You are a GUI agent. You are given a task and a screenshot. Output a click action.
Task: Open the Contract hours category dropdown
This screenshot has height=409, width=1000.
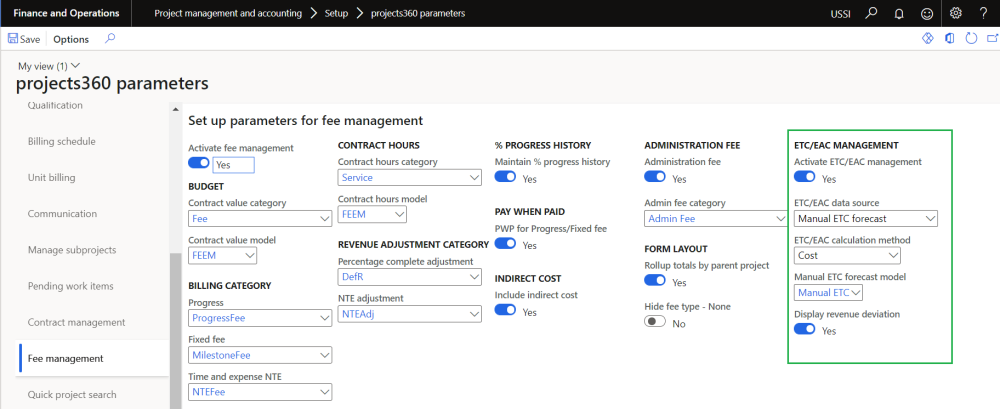tap(409, 178)
